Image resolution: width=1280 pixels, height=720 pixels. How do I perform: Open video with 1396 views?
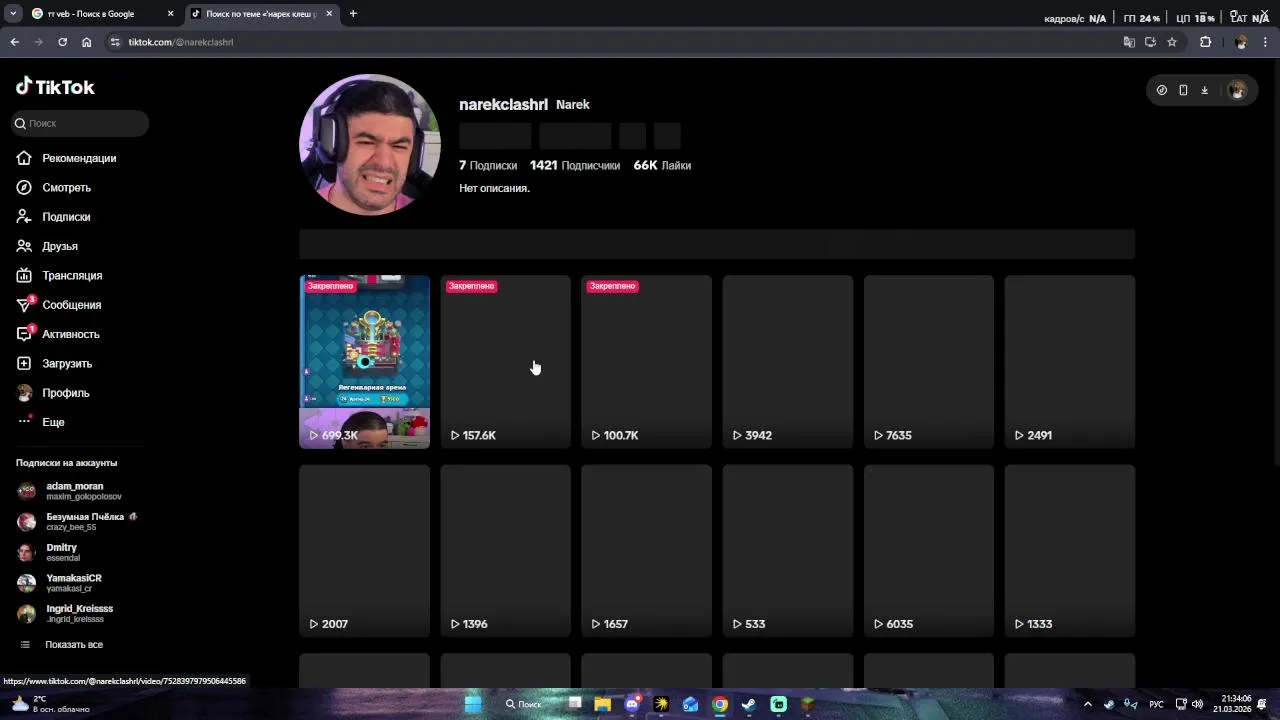[x=506, y=551]
